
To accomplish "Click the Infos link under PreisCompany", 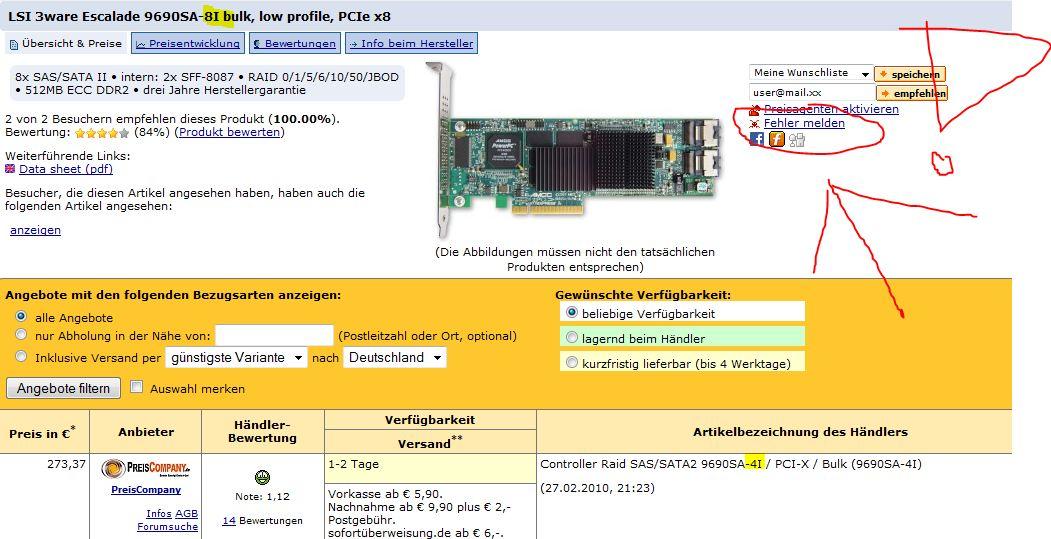I will 159,514.
